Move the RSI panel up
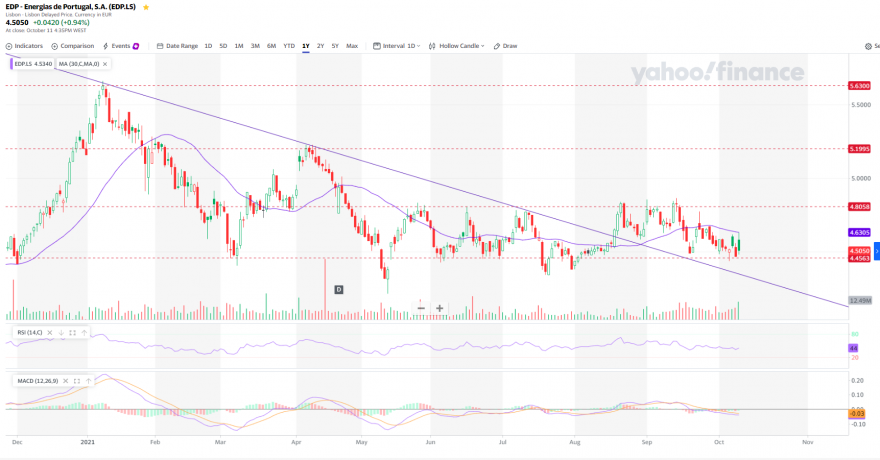Viewport: 880px width, 460px height. [x=84, y=333]
